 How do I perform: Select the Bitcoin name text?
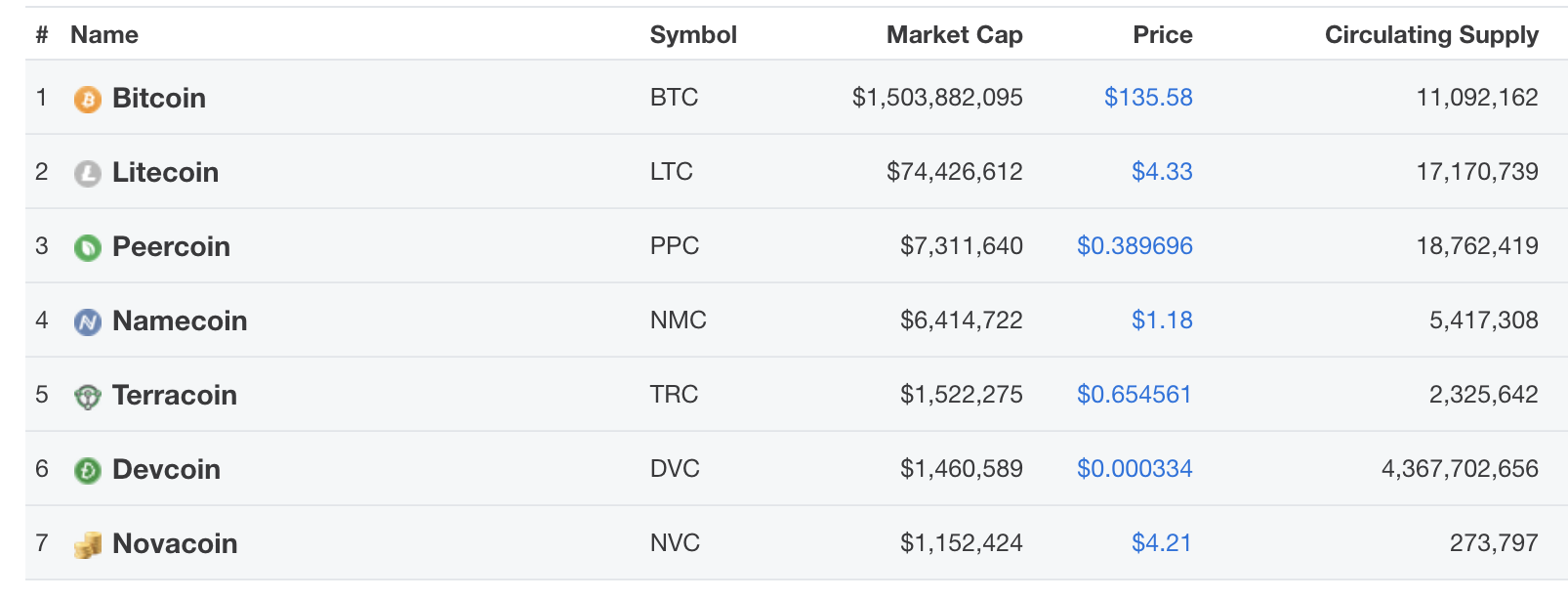pyautogui.click(x=158, y=98)
